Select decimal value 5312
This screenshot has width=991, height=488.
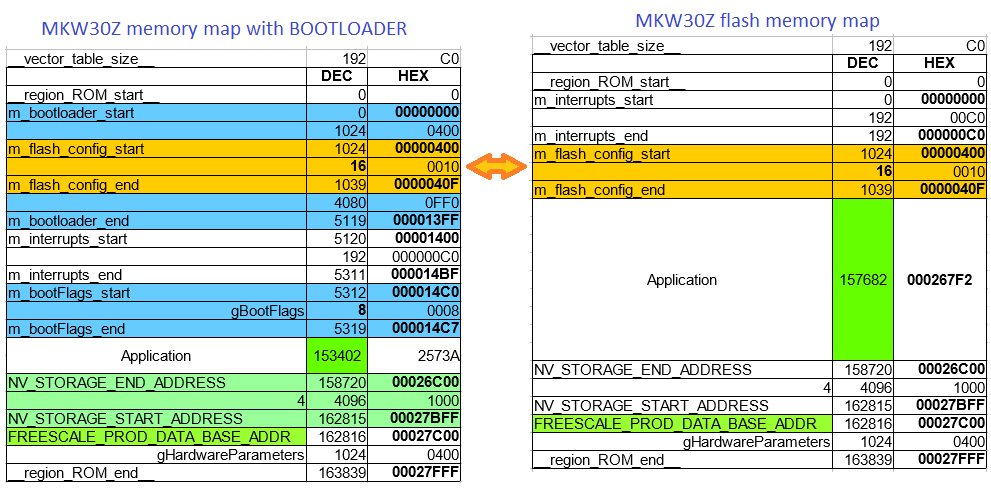pyautogui.click(x=350, y=293)
